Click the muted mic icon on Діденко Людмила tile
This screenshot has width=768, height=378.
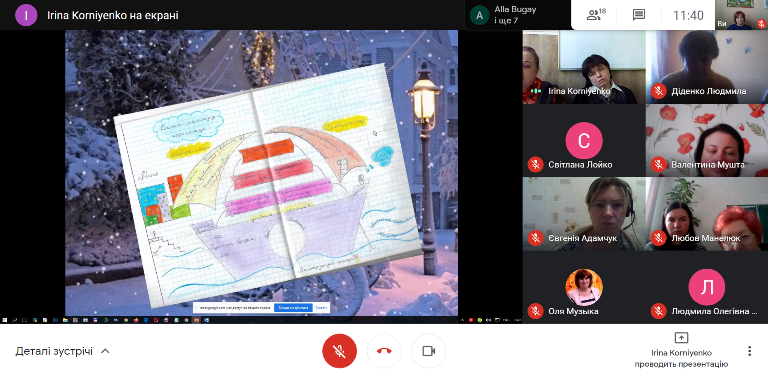click(x=659, y=91)
